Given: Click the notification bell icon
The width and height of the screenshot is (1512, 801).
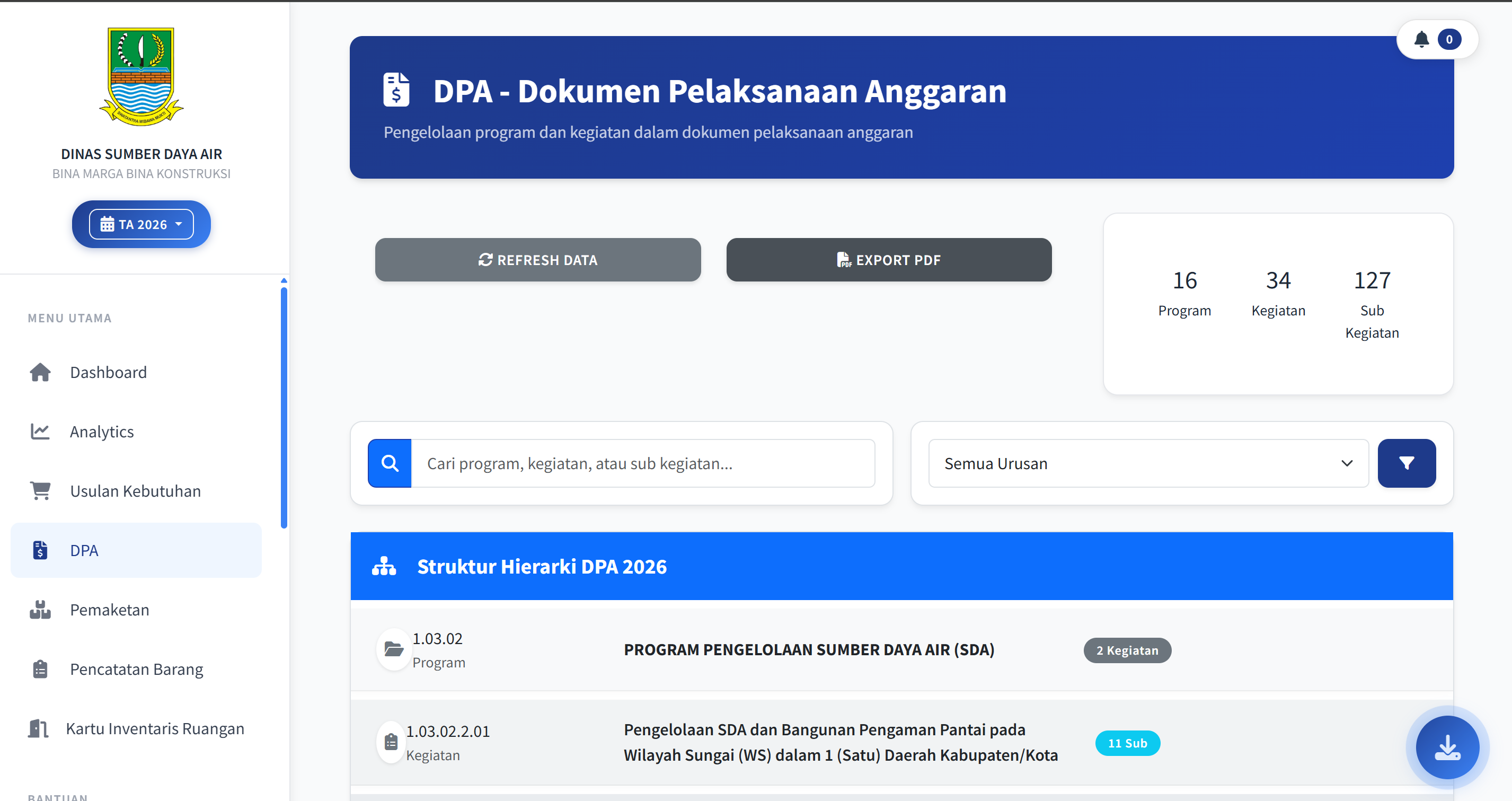Looking at the screenshot, I should [1422, 39].
